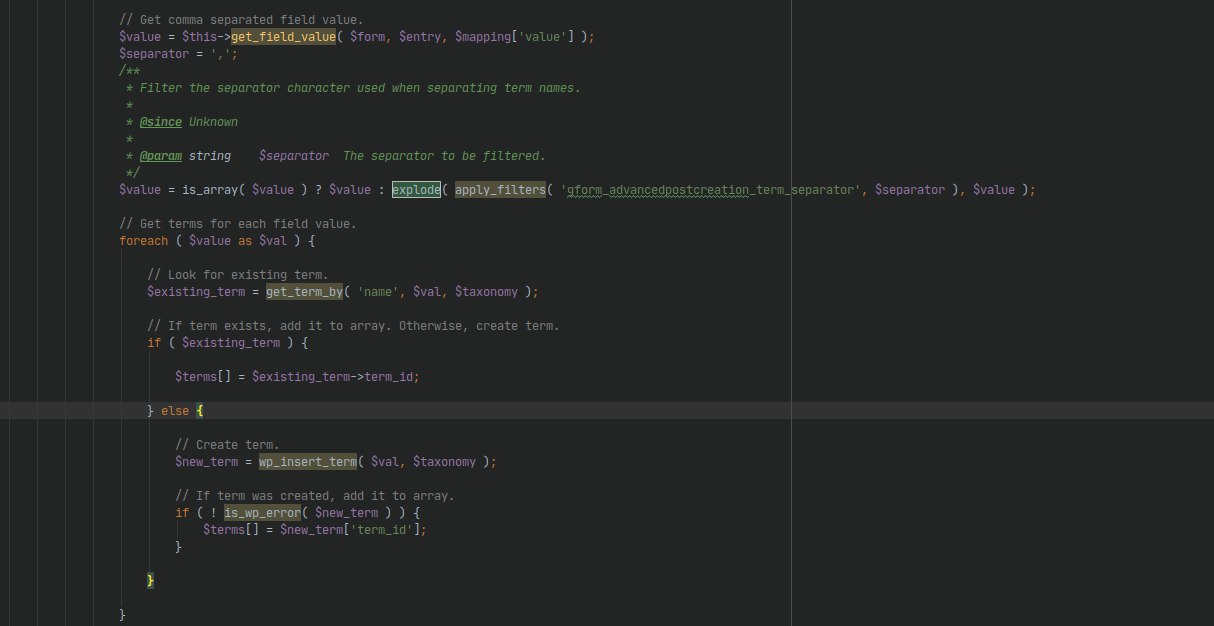Click the apply_filters function call
Viewport: 1214px width, 626px height.
pos(500,190)
